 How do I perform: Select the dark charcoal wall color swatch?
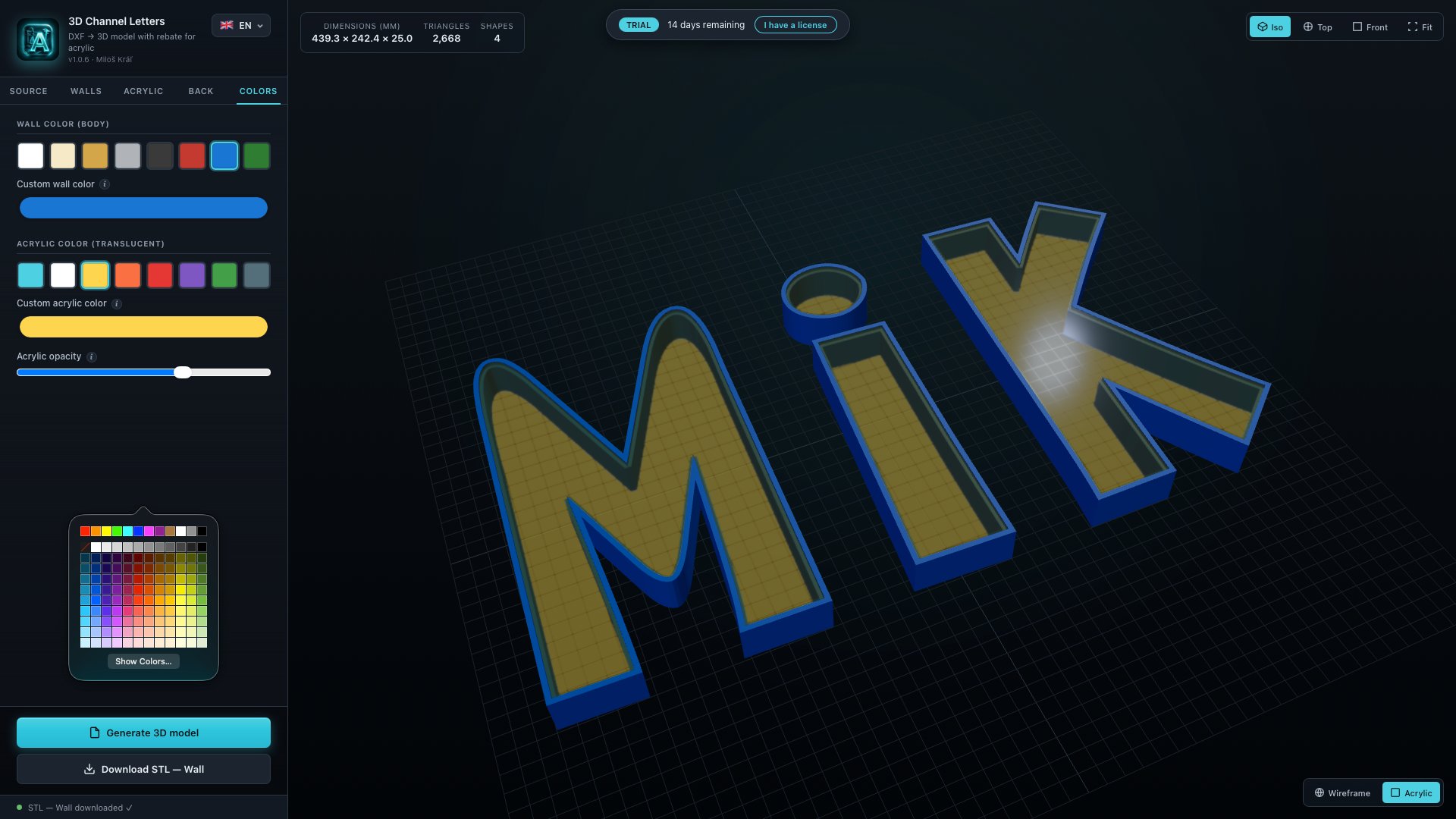click(160, 155)
